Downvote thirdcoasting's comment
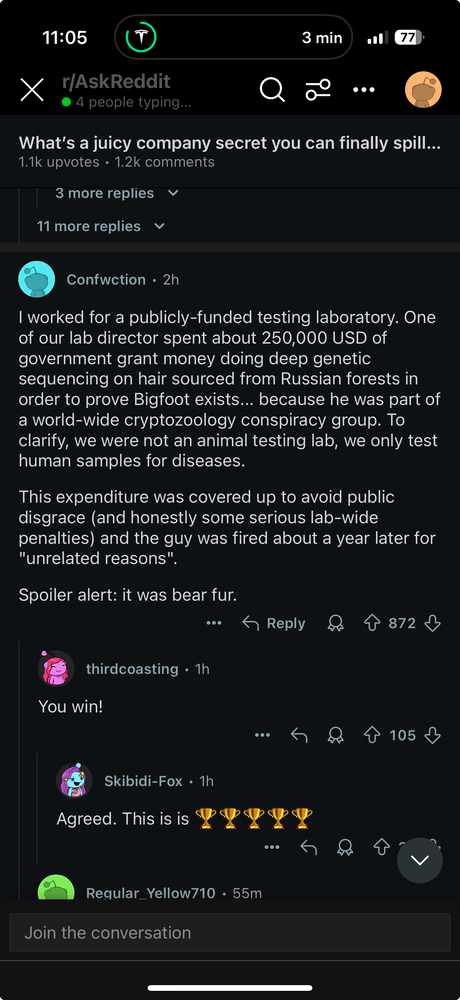 click(433, 735)
